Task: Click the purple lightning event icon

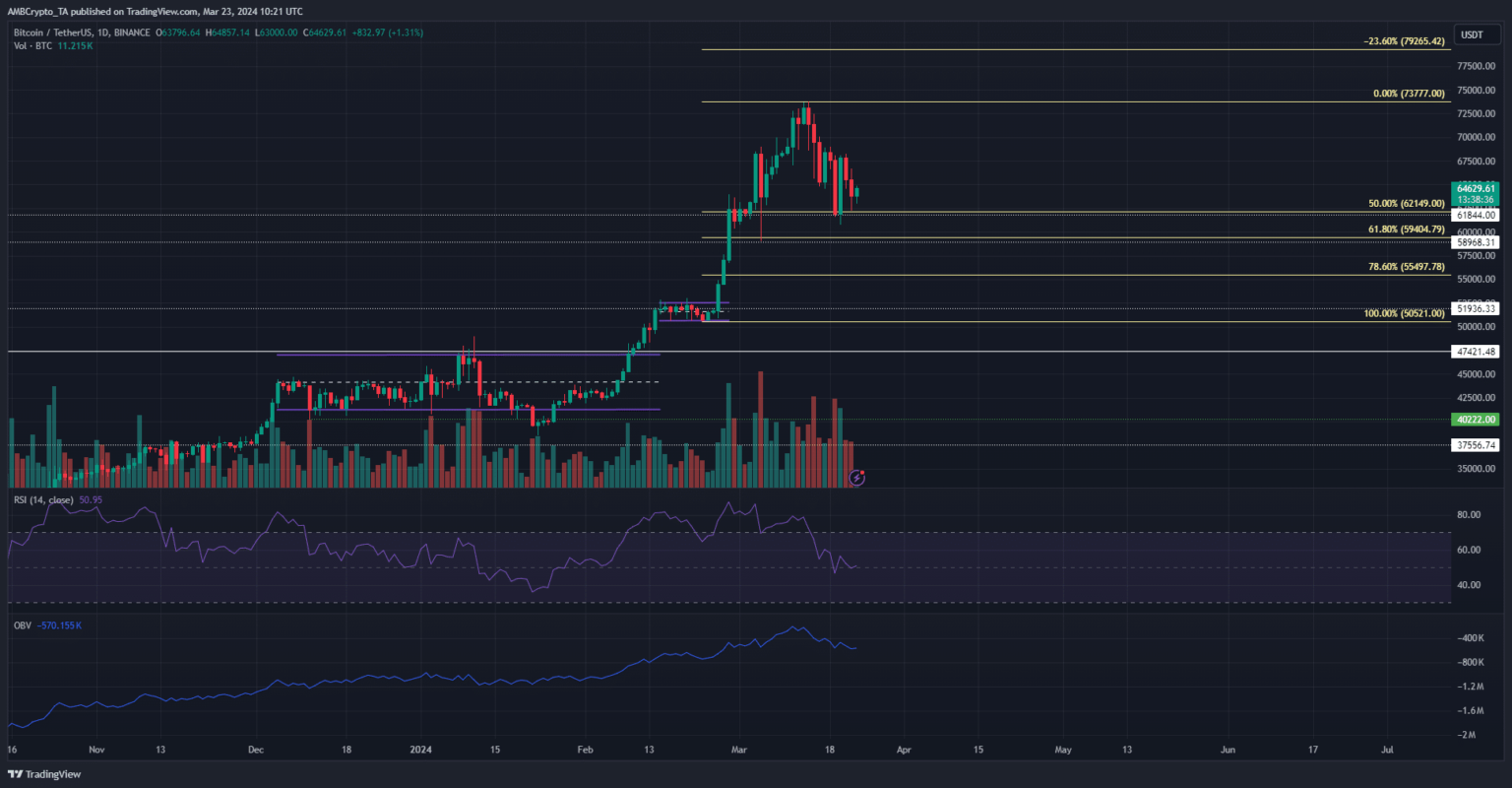Action: [x=857, y=478]
